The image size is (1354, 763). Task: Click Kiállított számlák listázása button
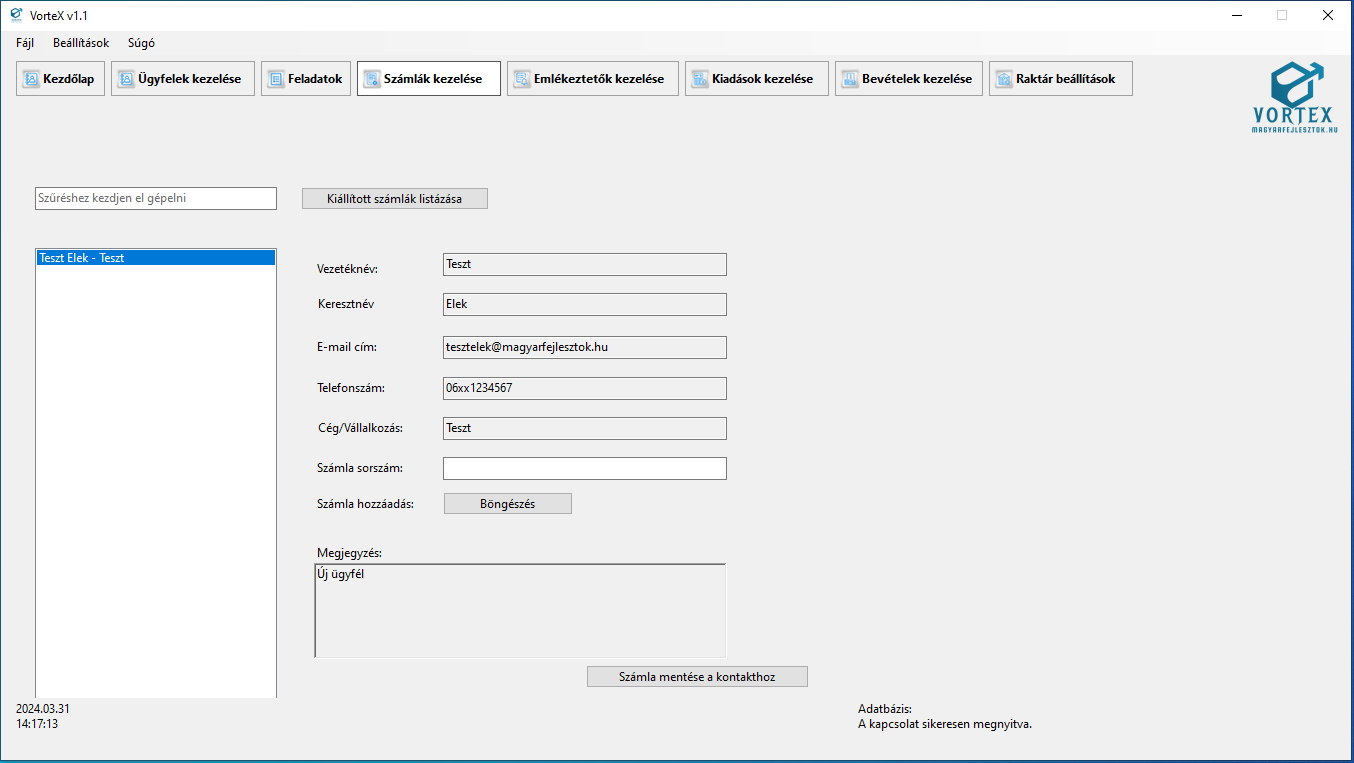pos(395,198)
